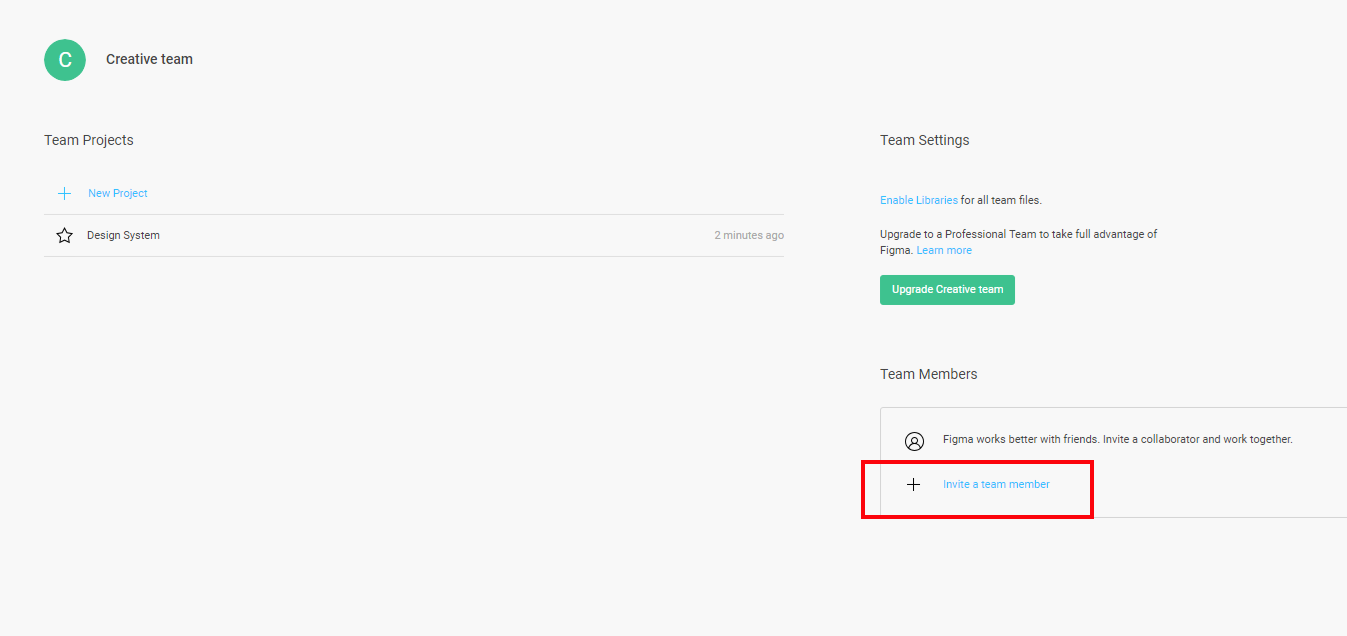Screen dimensions: 1347x636
Task: Star the Design System project
Action: pos(65,236)
